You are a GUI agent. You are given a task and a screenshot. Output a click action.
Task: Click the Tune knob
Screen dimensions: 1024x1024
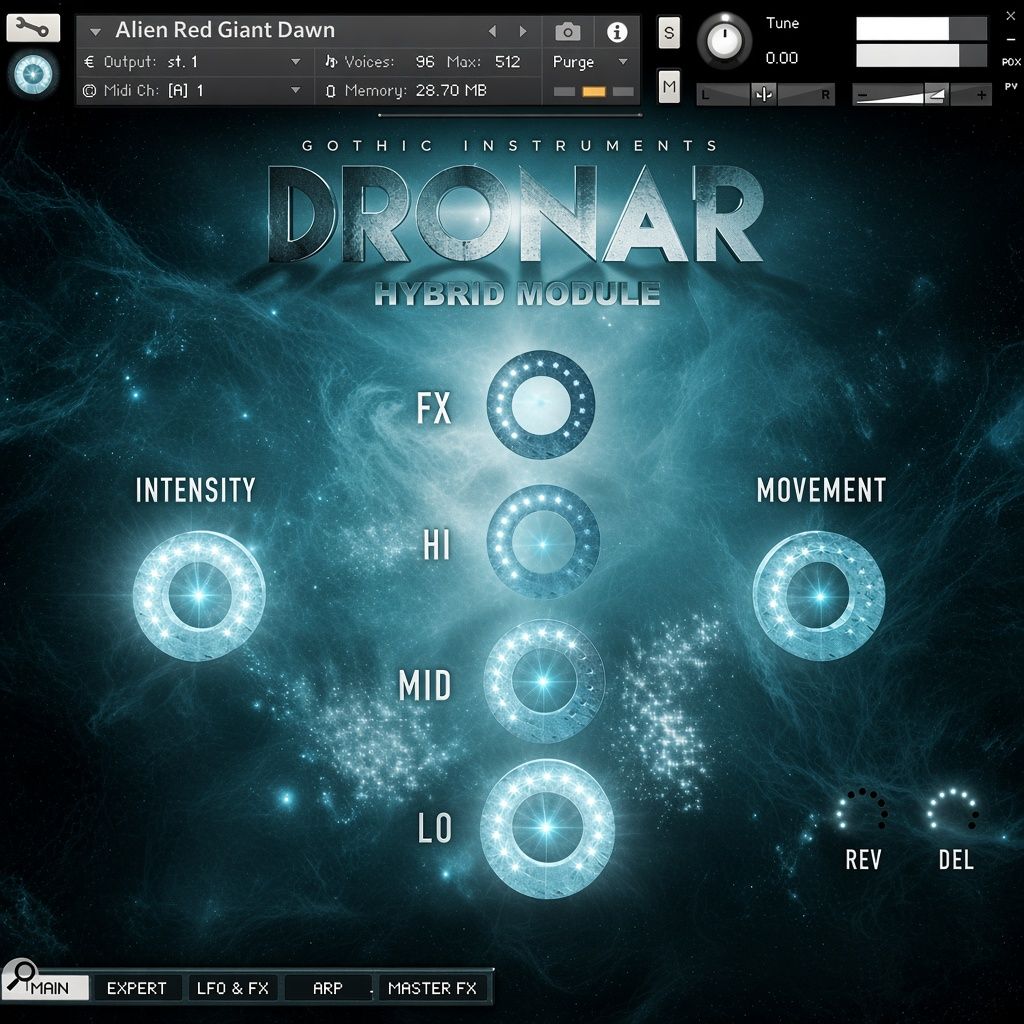pyautogui.click(x=724, y=40)
